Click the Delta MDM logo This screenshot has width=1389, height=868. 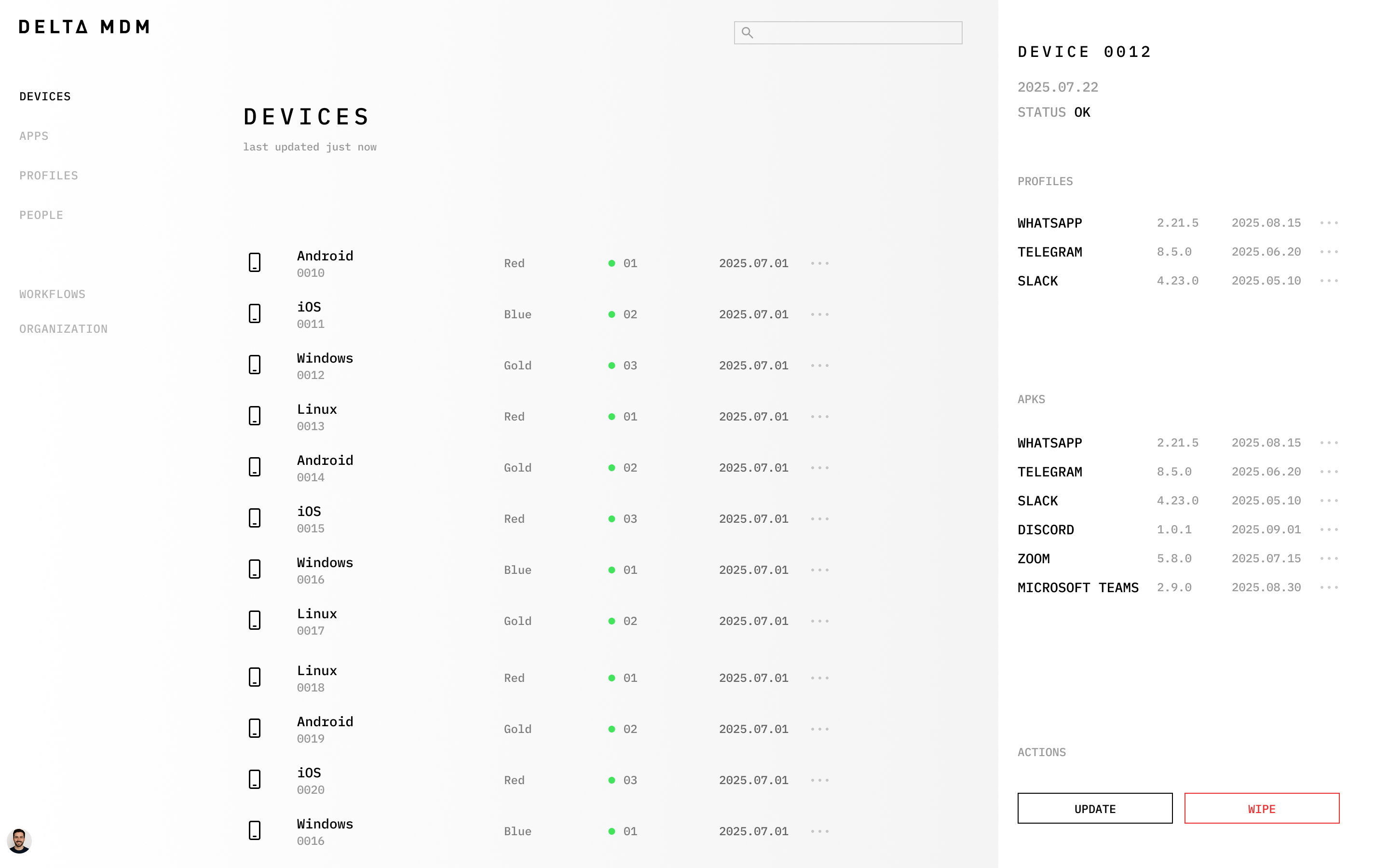(84, 27)
